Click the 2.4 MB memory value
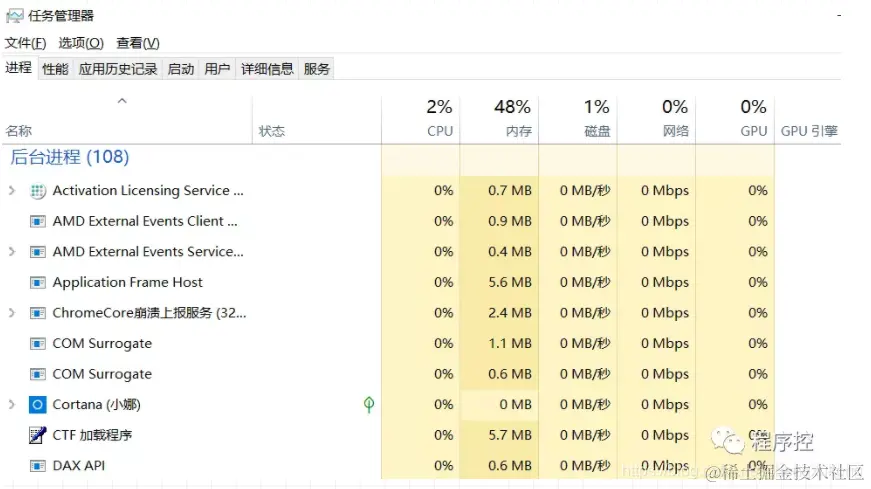Screen dimensions: 871x489 pos(510,313)
